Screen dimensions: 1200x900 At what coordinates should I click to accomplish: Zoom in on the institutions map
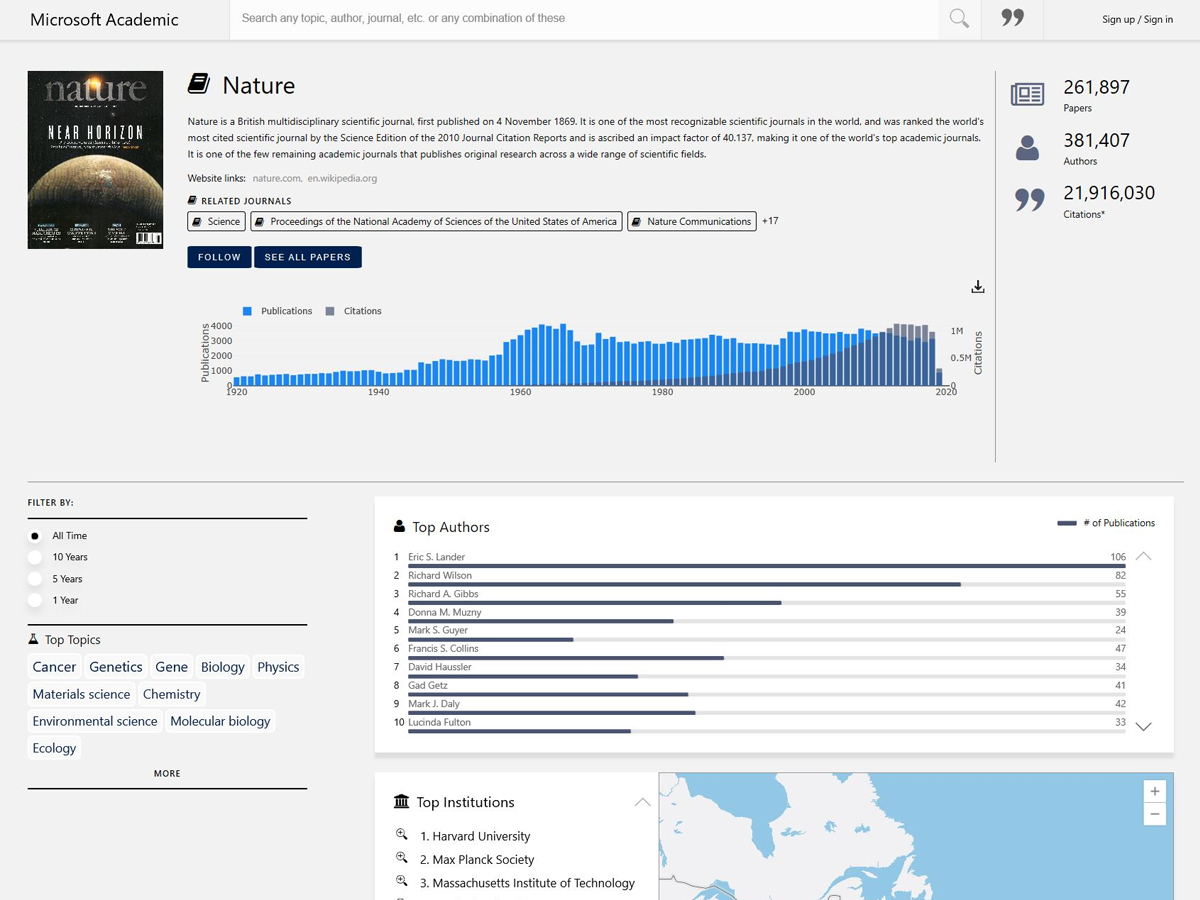(1154, 791)
